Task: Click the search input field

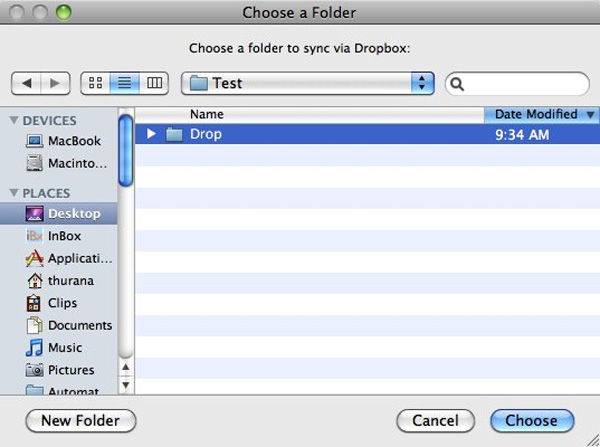Action: pos(517,84)
